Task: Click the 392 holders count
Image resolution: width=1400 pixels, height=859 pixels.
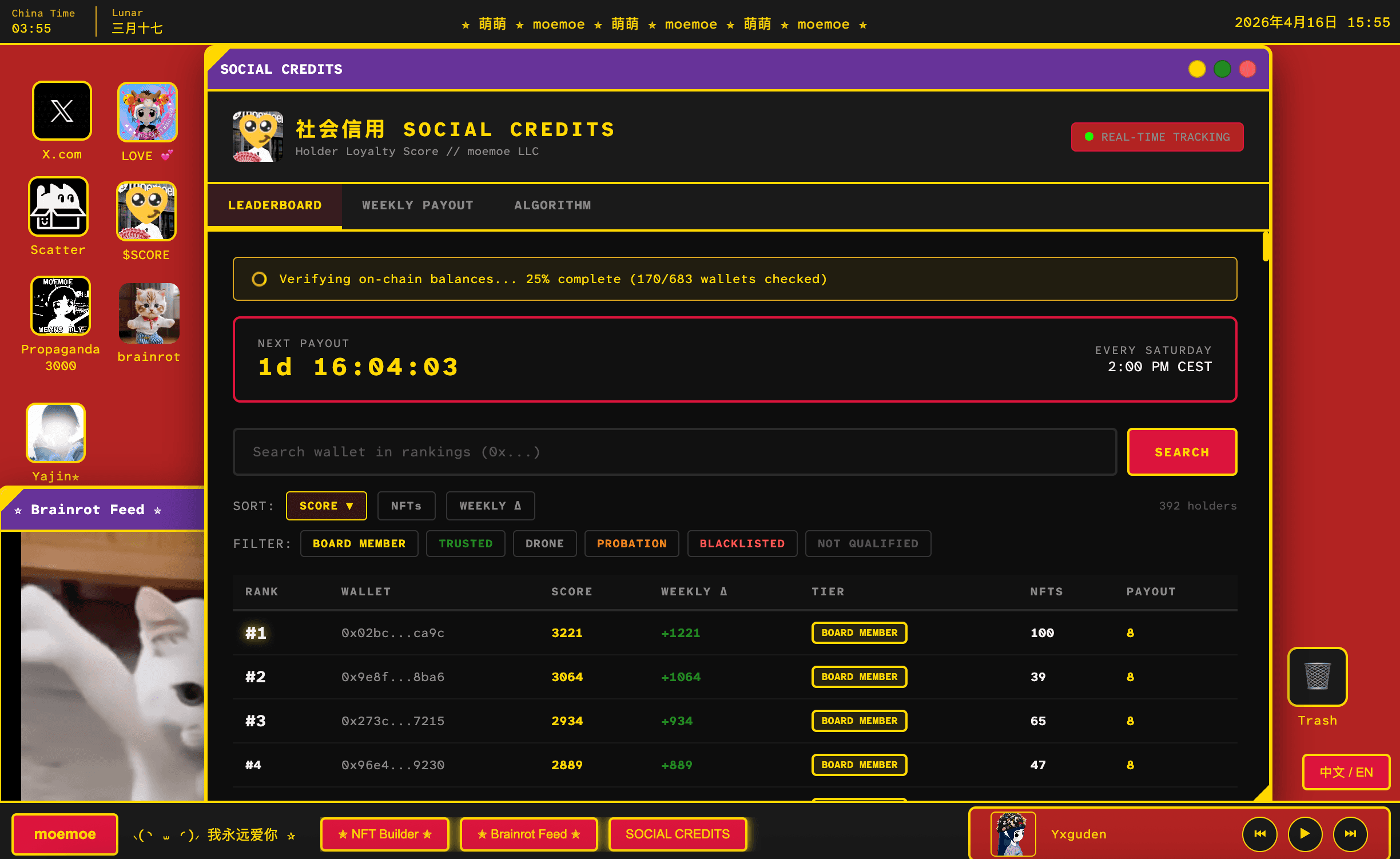Action: (1198, 506)
